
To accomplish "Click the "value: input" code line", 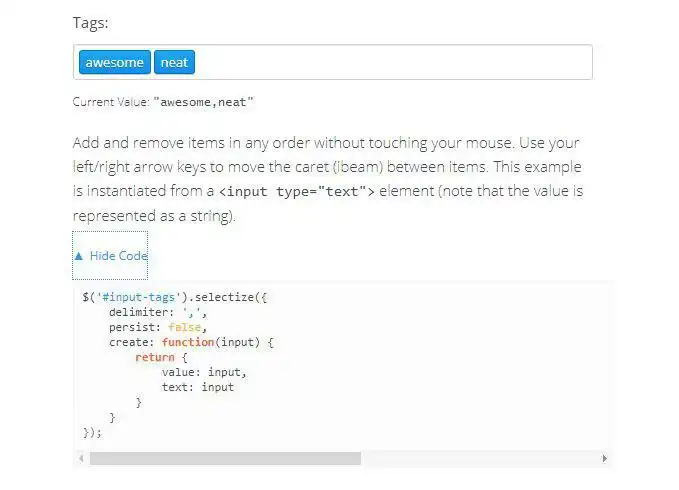I will tap(203, 372).
